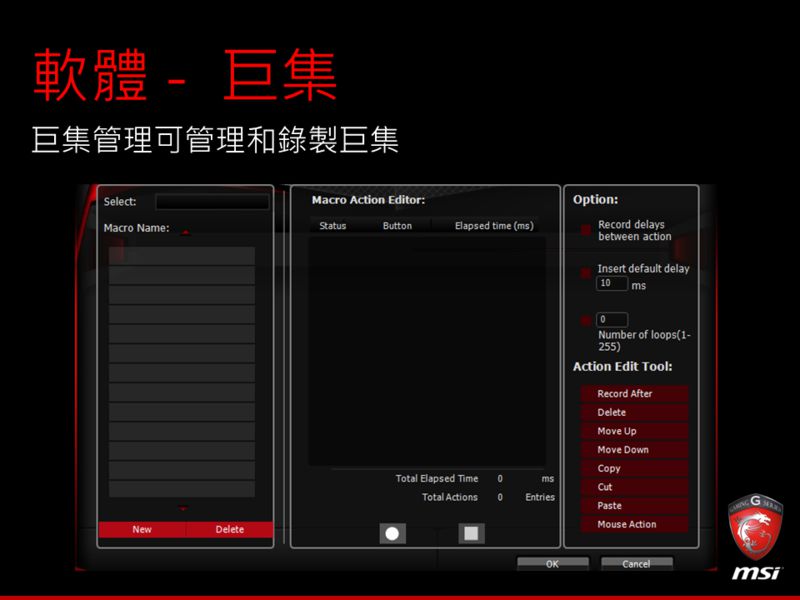Click the default delay ms input field
The image size is (800, 600).
click(x=611, y=284)
